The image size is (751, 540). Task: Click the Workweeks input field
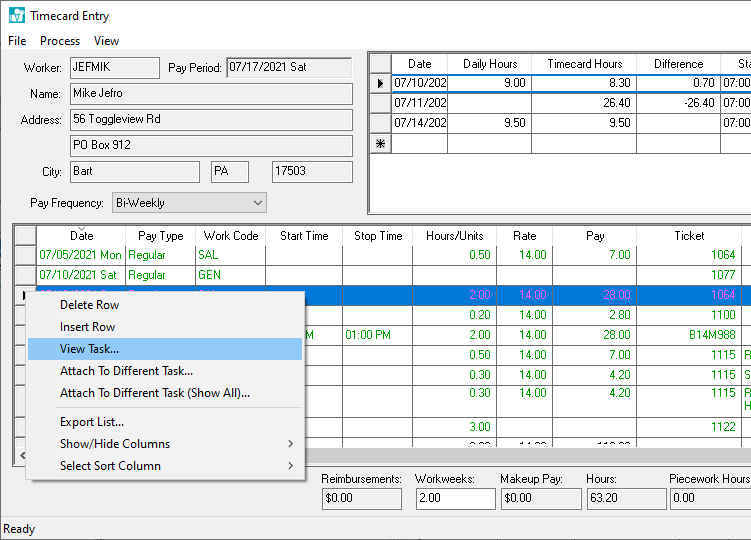pyautogui.click(x=455, y=498)
